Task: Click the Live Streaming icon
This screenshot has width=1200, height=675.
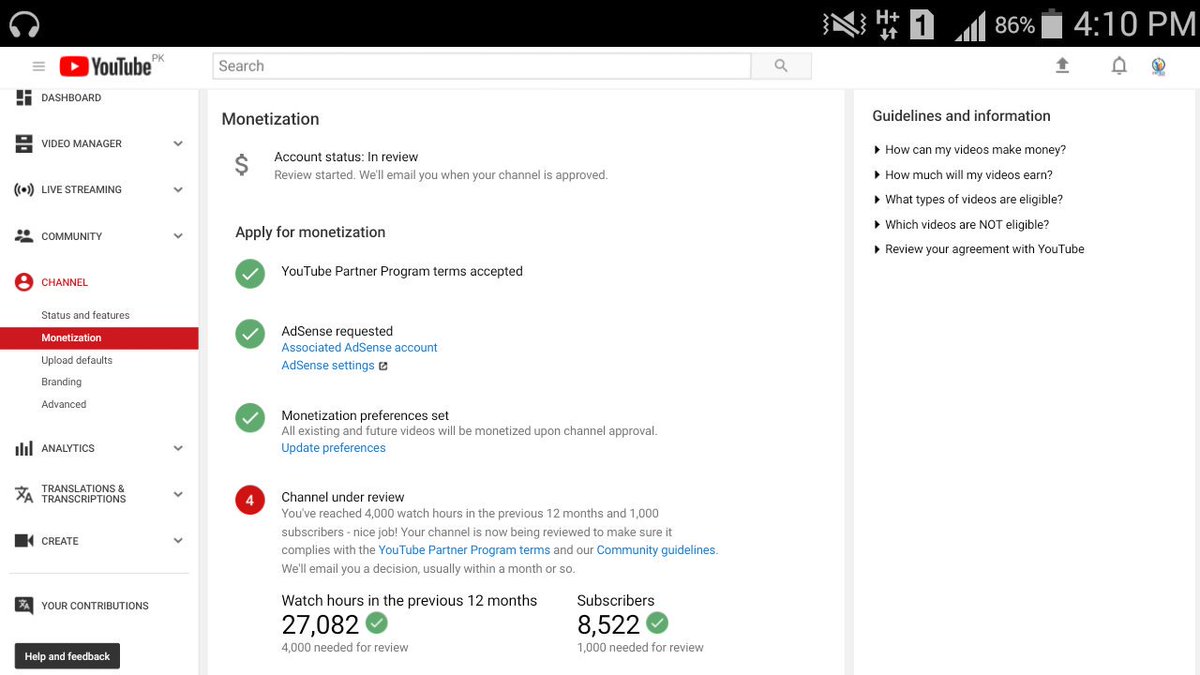Action: coord(24,190)
